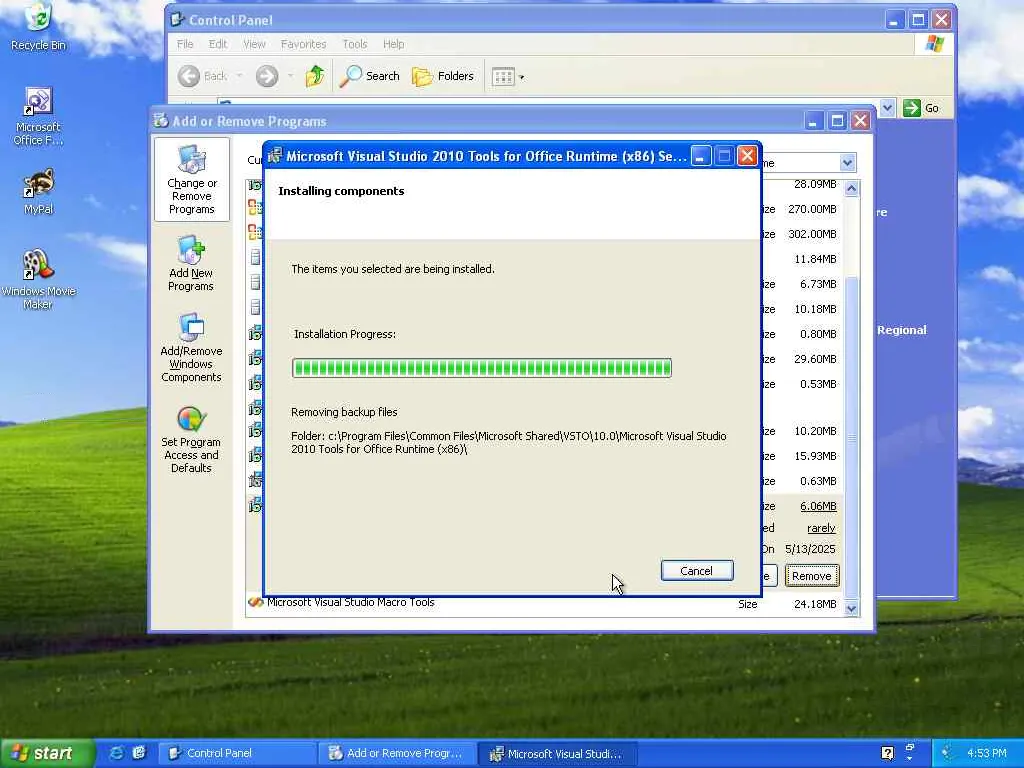This screenshot has height=768, width=1024.
Task: Go up one folder level
Action: [x=315, y=76]
